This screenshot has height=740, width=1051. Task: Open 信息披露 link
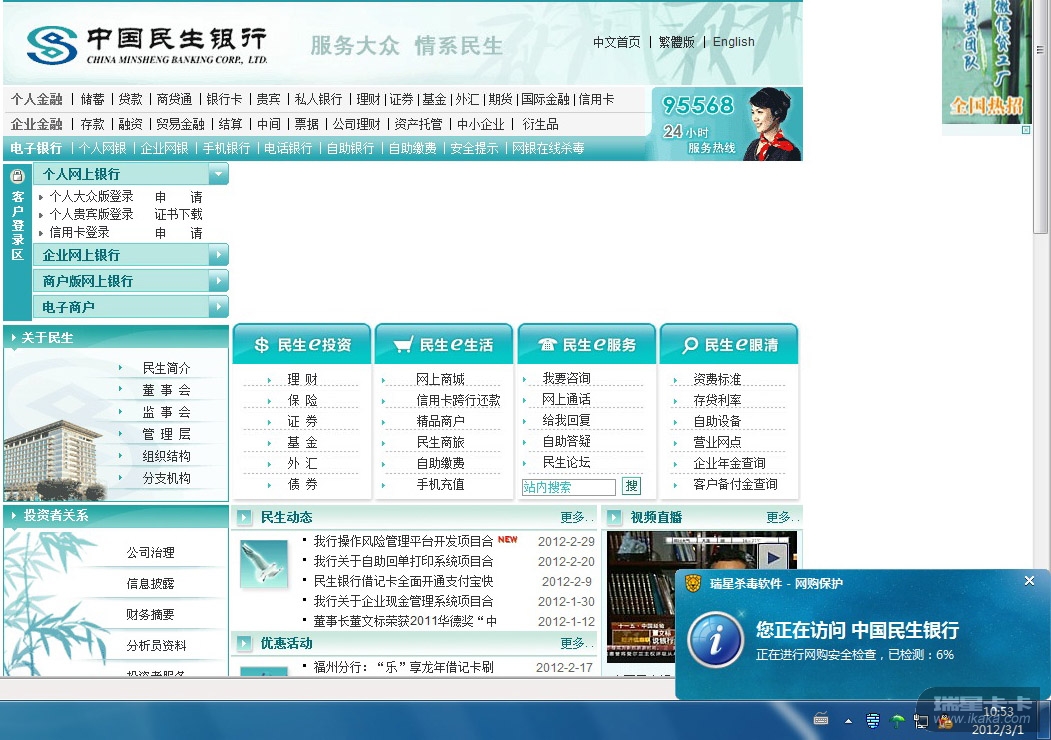(151, 583)
